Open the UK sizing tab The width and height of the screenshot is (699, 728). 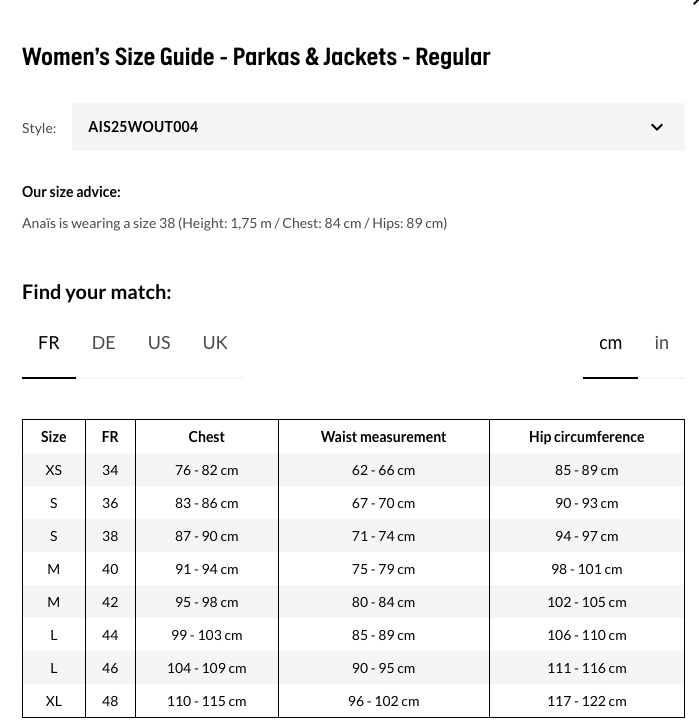click(x=215, y=343)
